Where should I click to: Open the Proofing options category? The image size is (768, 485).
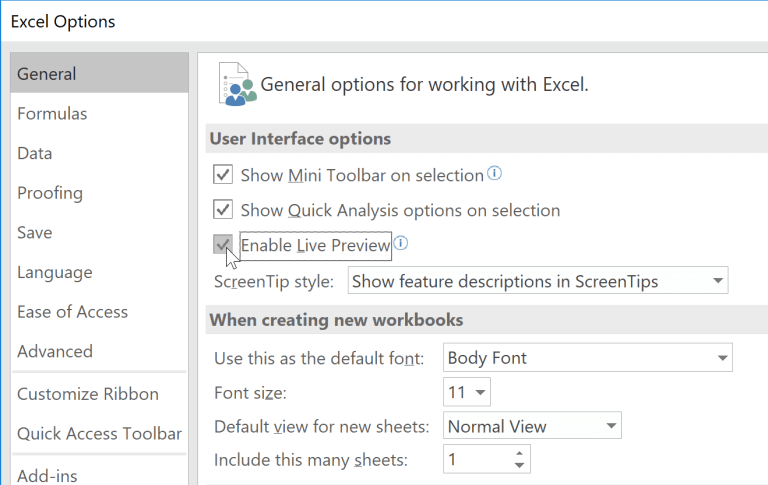coord(50,193)
